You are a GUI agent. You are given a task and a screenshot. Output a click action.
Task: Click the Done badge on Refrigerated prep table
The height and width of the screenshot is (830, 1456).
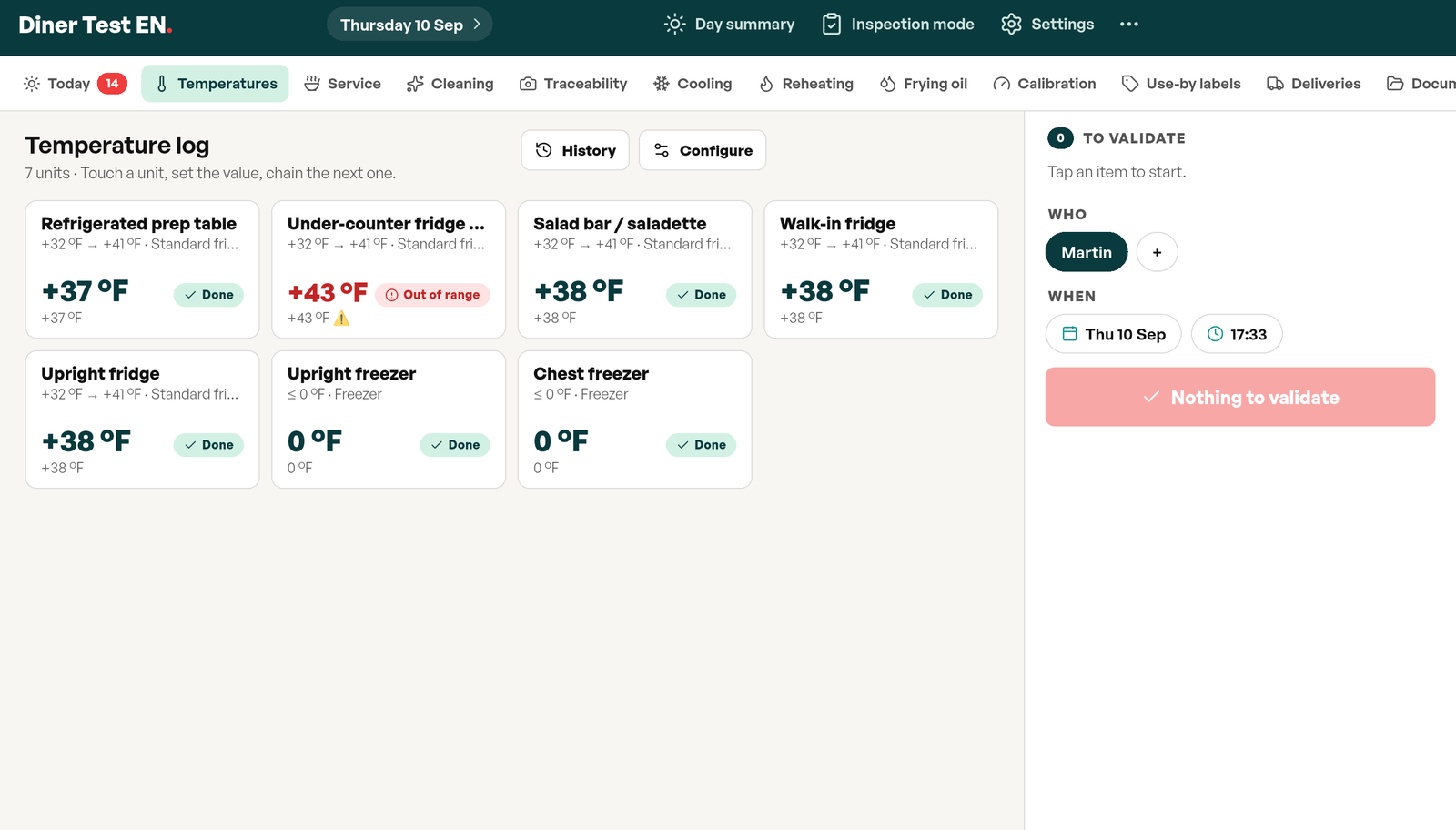coord(208,295)
